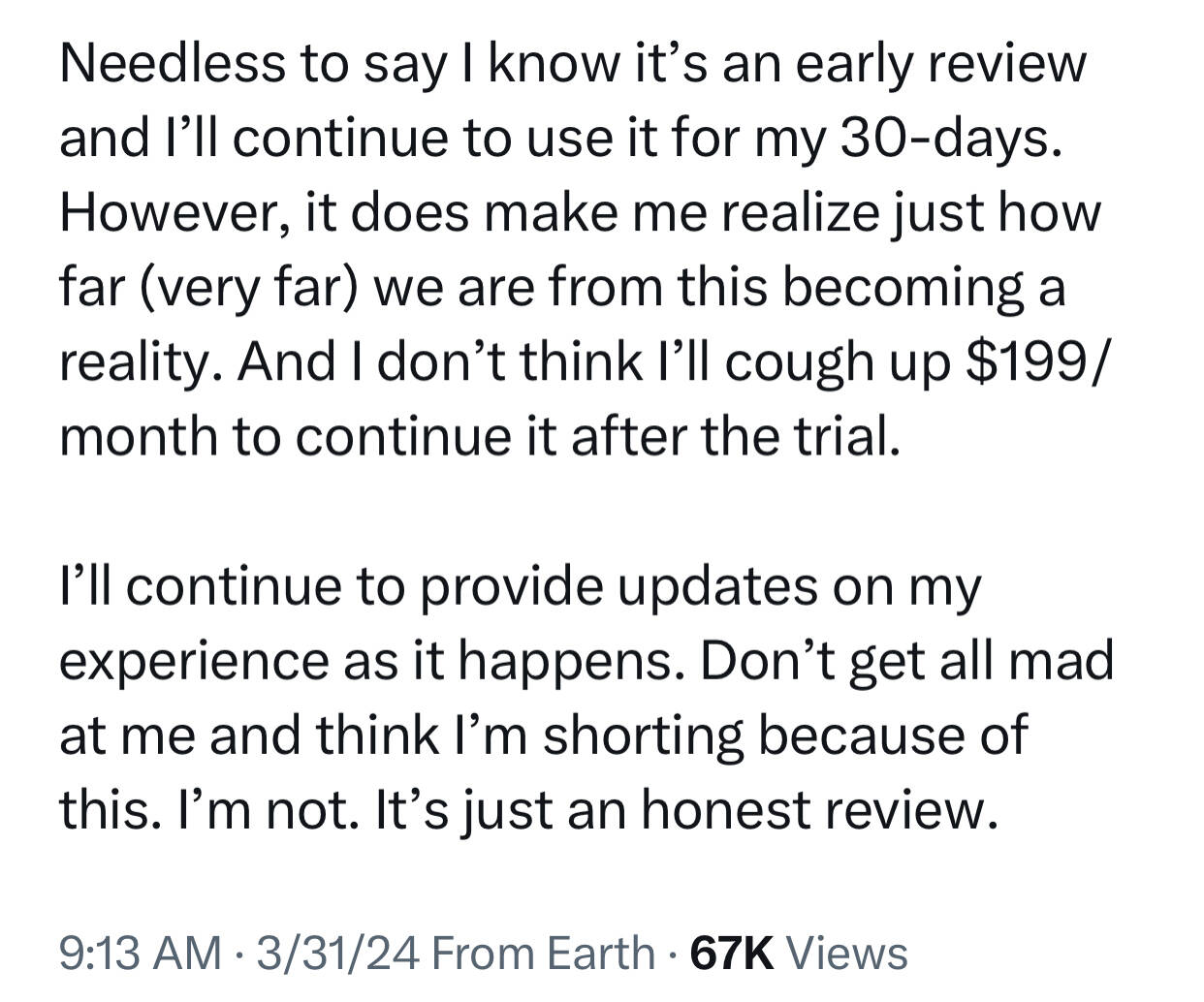Click the $199/ price text
The image size is (1204, 1002).
[1036, 361]
